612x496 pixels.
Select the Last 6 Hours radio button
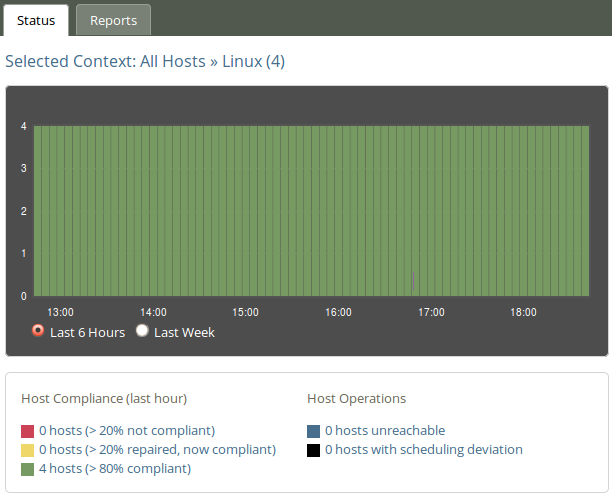(38, 331)
